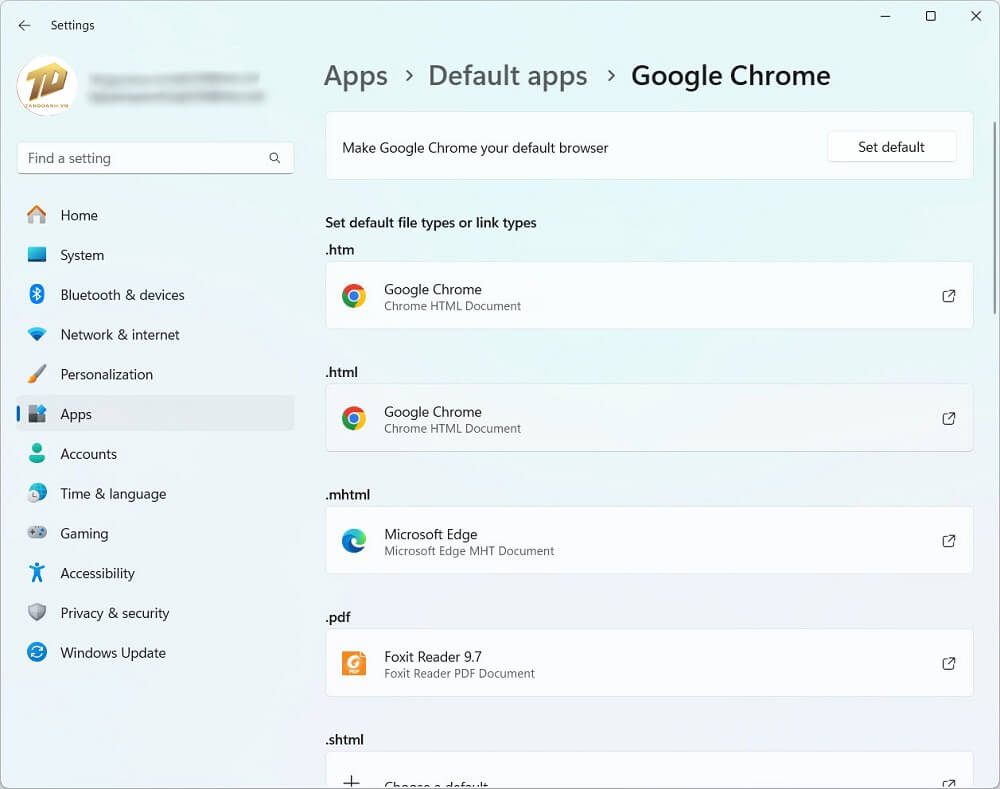Click the .htm file type label
Image resolution: width=1000 pixels, height=789 pixels.
339,249
